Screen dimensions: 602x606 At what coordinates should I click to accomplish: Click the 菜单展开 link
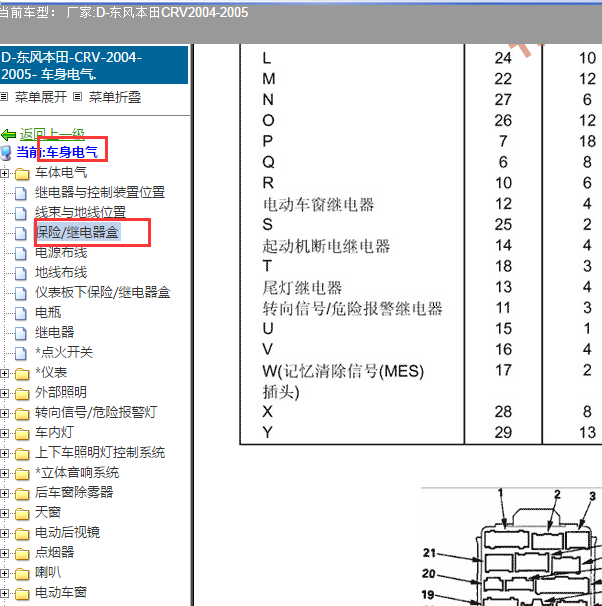pyautogui.click(x=41, y=97)
